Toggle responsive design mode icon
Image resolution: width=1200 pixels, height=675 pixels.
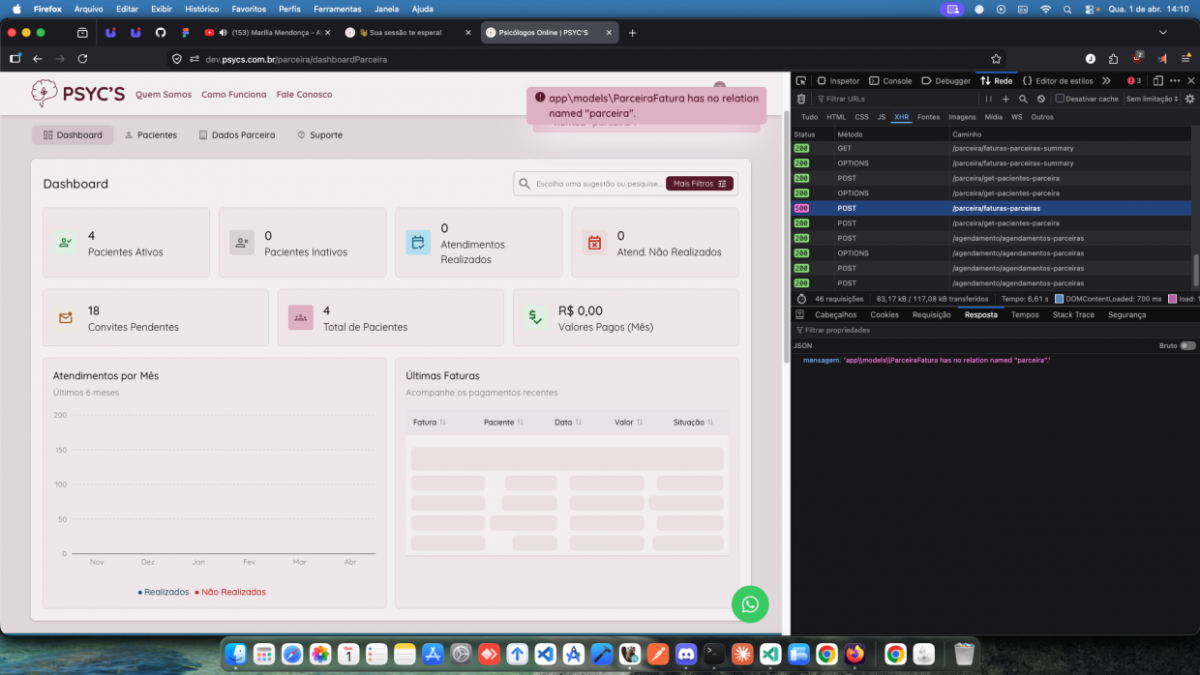(x=1158, y=81)
